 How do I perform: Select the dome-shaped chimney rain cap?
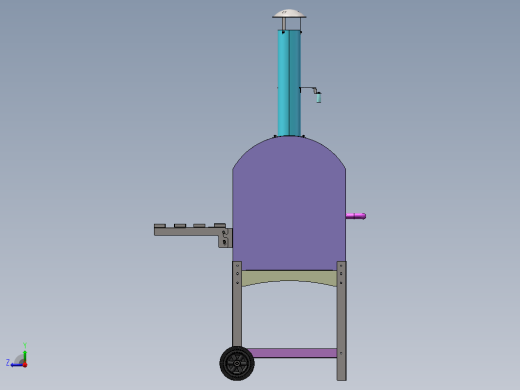[x=289, y=14]
